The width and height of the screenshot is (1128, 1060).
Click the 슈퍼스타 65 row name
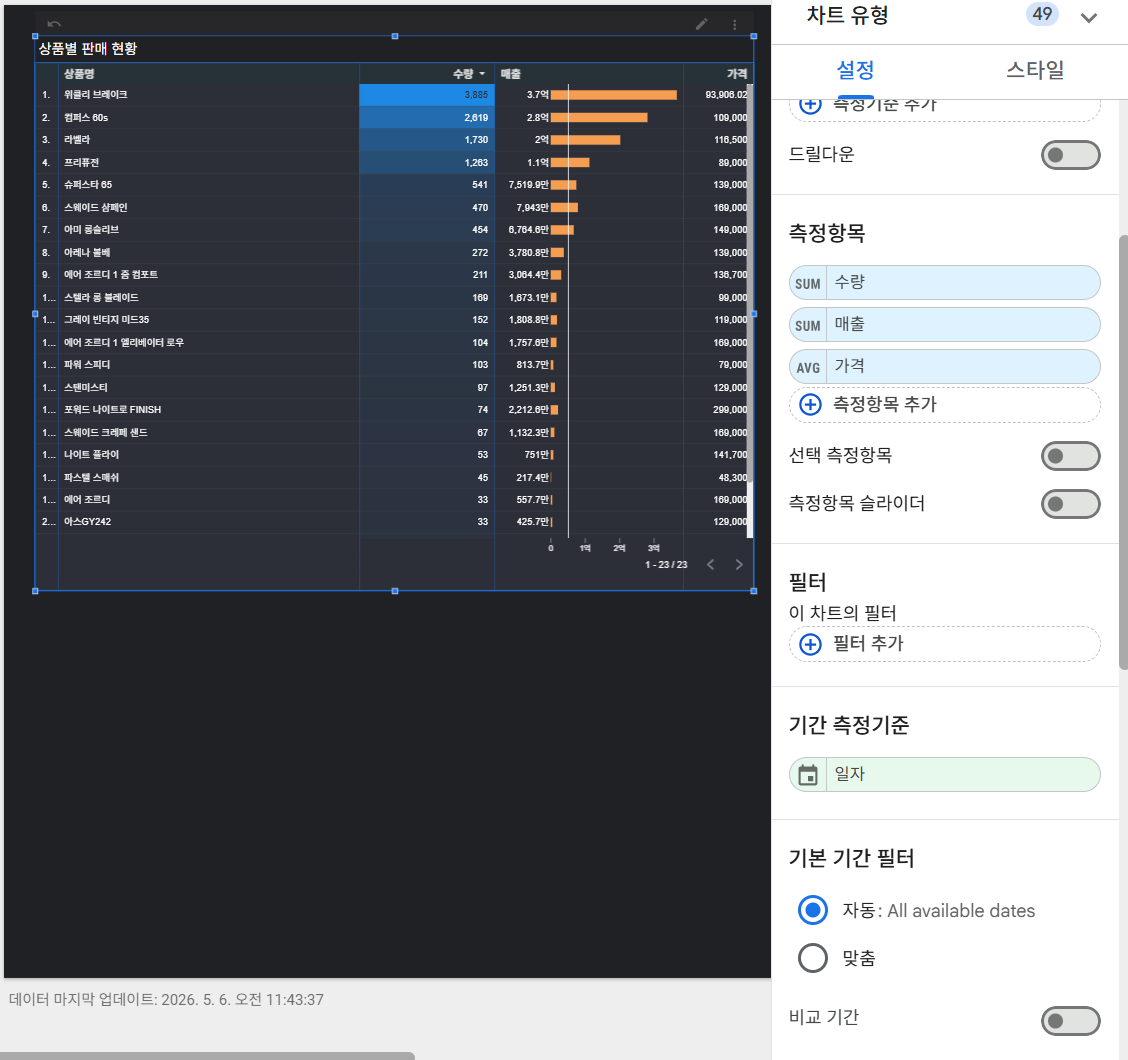88,185
